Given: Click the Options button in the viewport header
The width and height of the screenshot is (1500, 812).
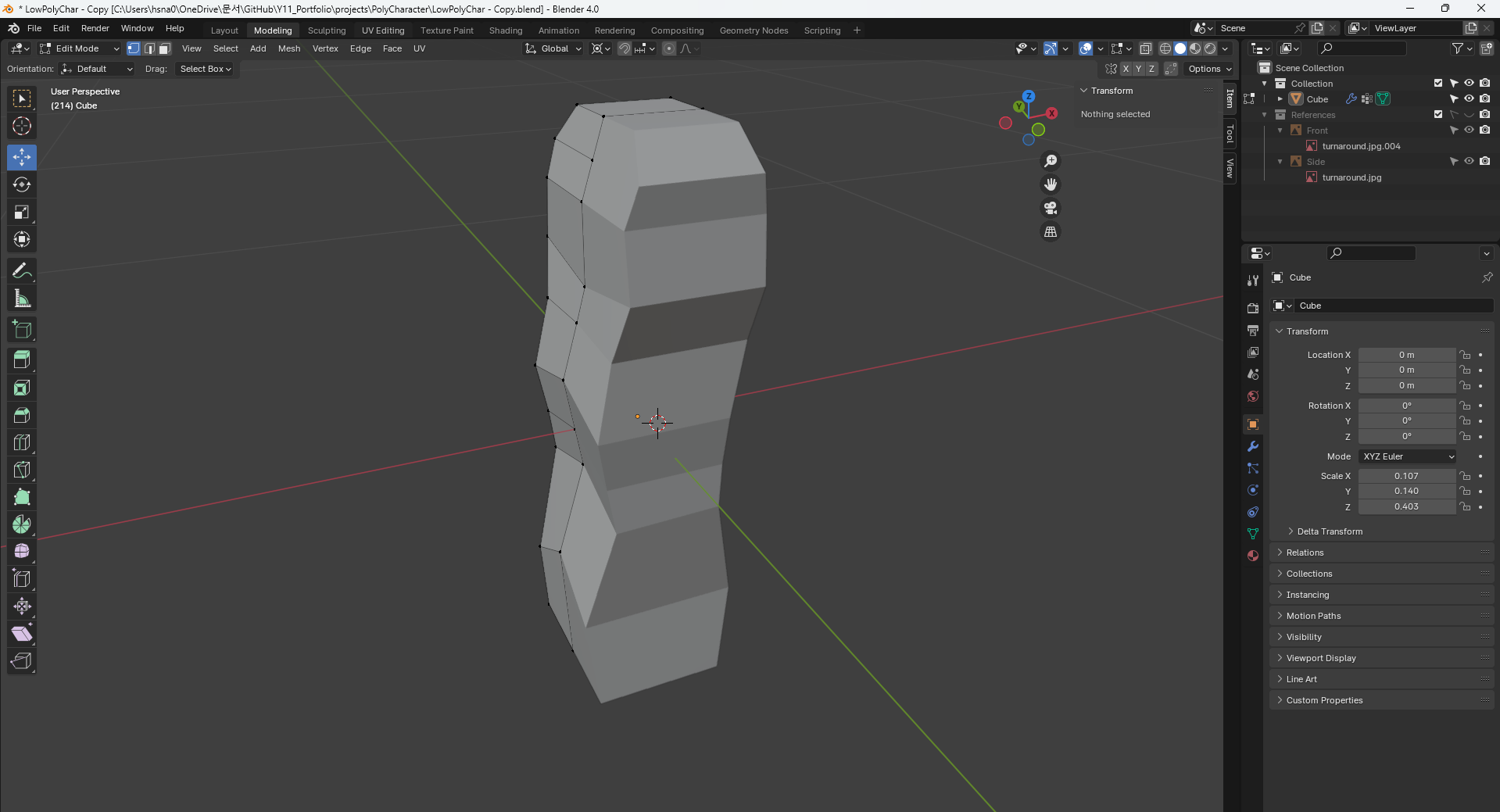Looking at the screenshot, I should (x=1208, y=69).
